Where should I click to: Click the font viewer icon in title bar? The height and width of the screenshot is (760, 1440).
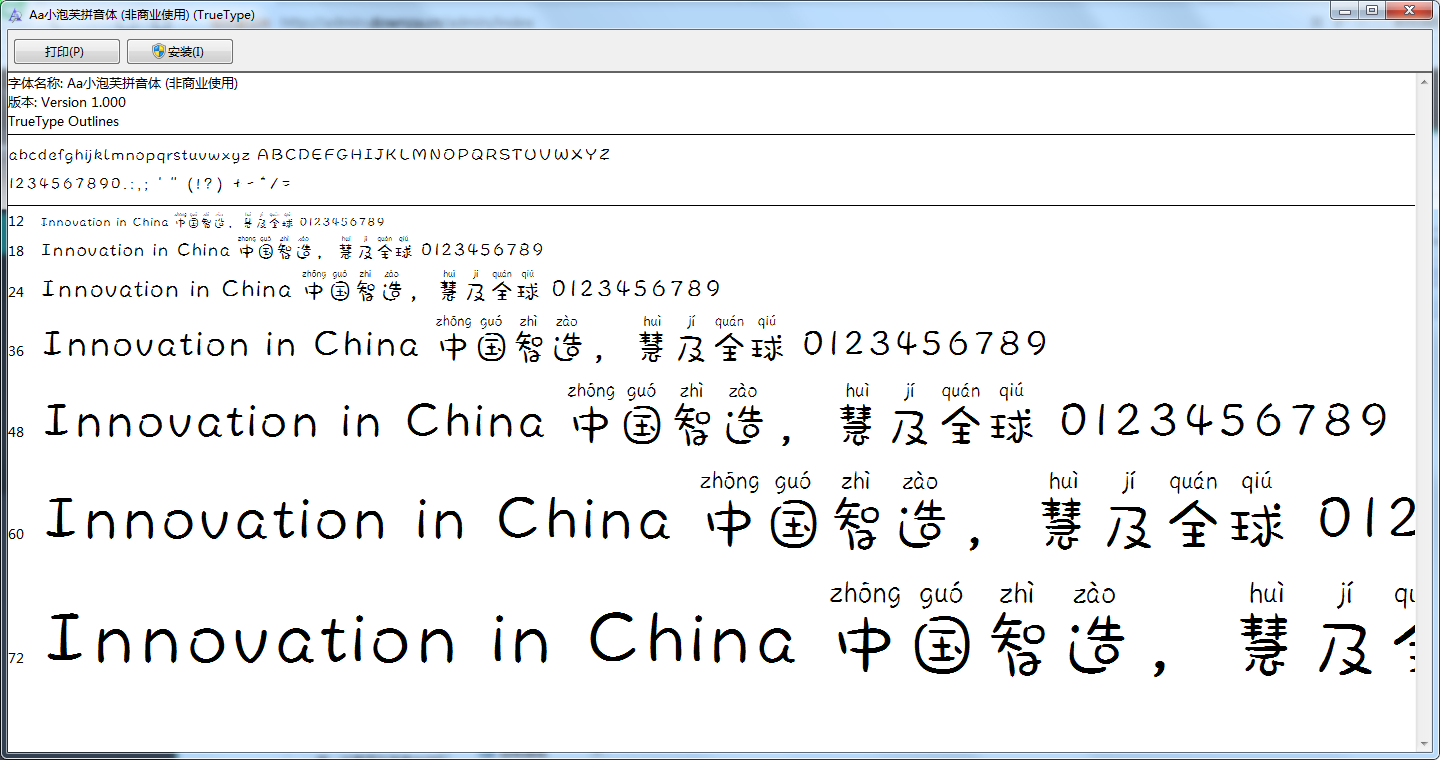point(15,15)
